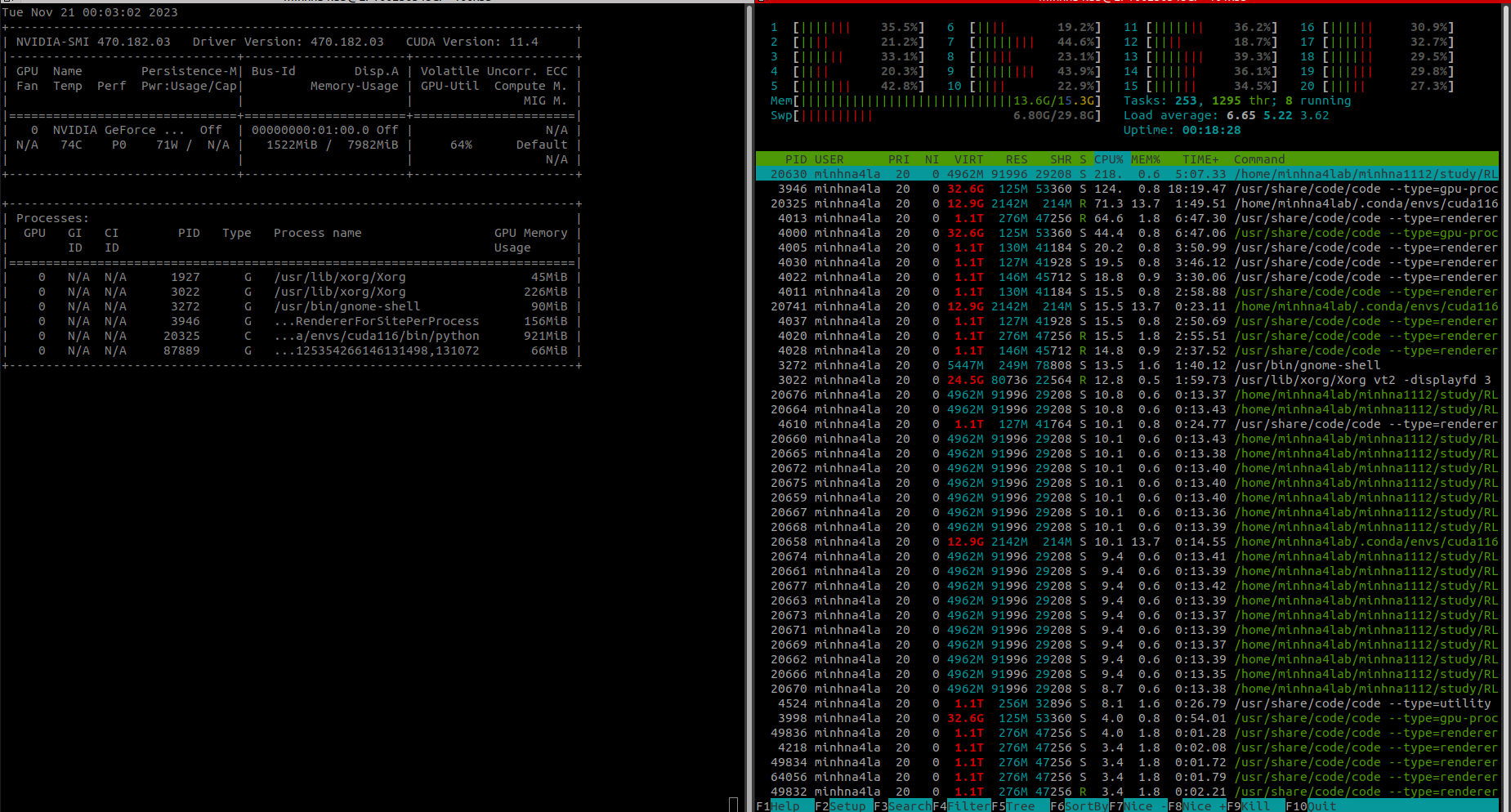The image size is (1511, 812).
Task: Click nvidia-smi process row PID 87889
Action: tap(292, 350)
